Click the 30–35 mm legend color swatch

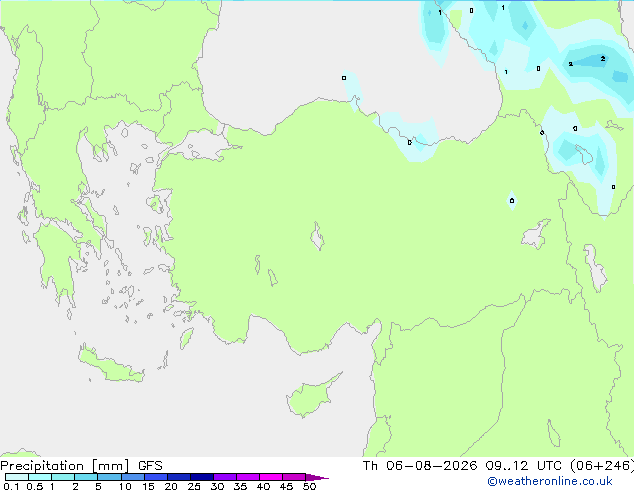pyautogui.click(x=224, y=477)
